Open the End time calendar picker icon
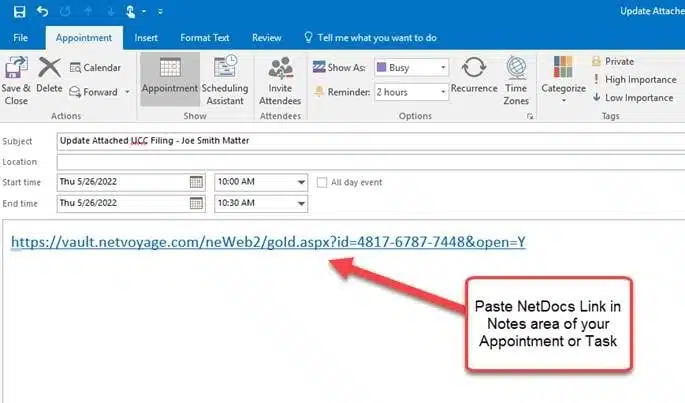 [196, 203]
